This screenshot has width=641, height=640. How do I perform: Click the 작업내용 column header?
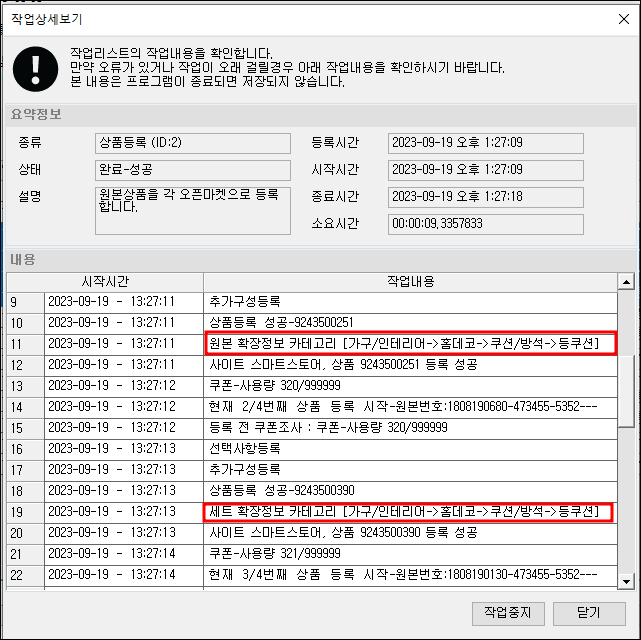[410, 282]
